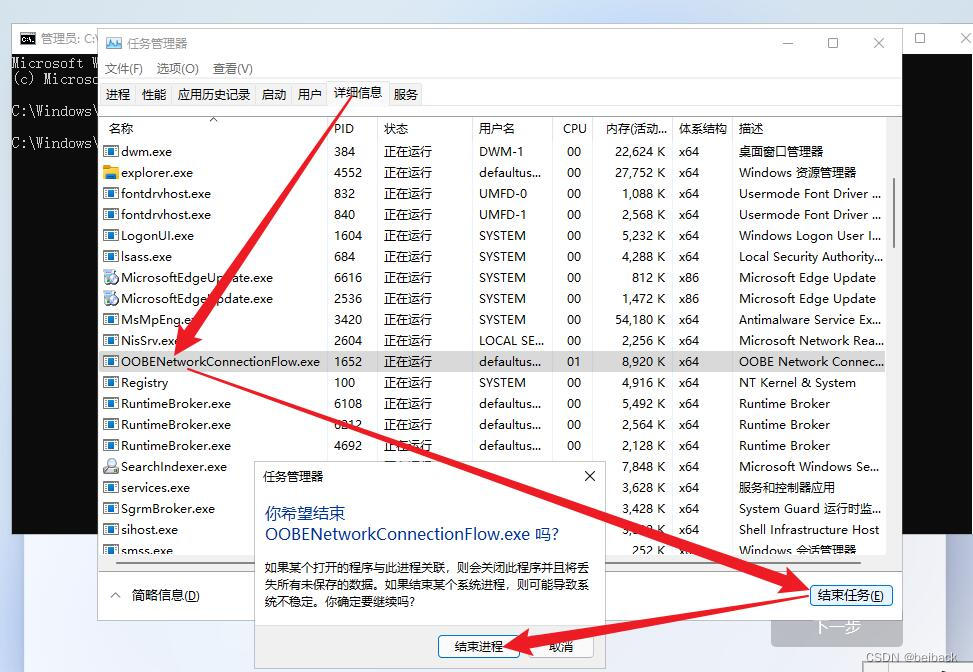Sort by the 状态 column header
The width and height of the screenshot is (973, 672).
point(425,128)
